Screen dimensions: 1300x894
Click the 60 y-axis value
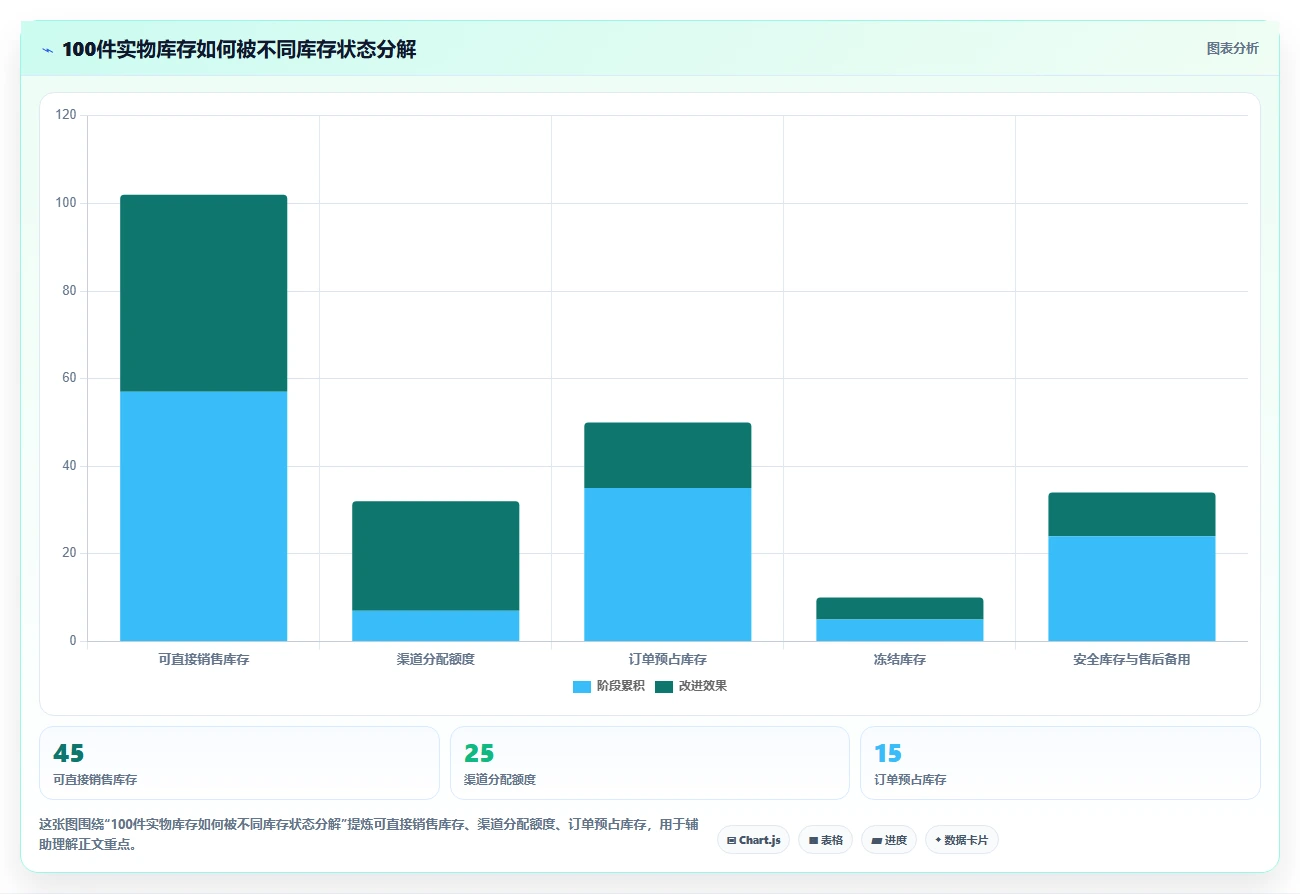coord(69,378)
